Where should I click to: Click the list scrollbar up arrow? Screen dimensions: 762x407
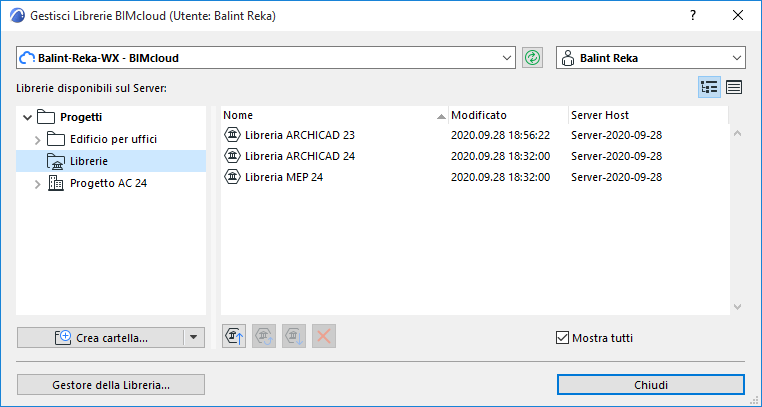tap(737, 133)
